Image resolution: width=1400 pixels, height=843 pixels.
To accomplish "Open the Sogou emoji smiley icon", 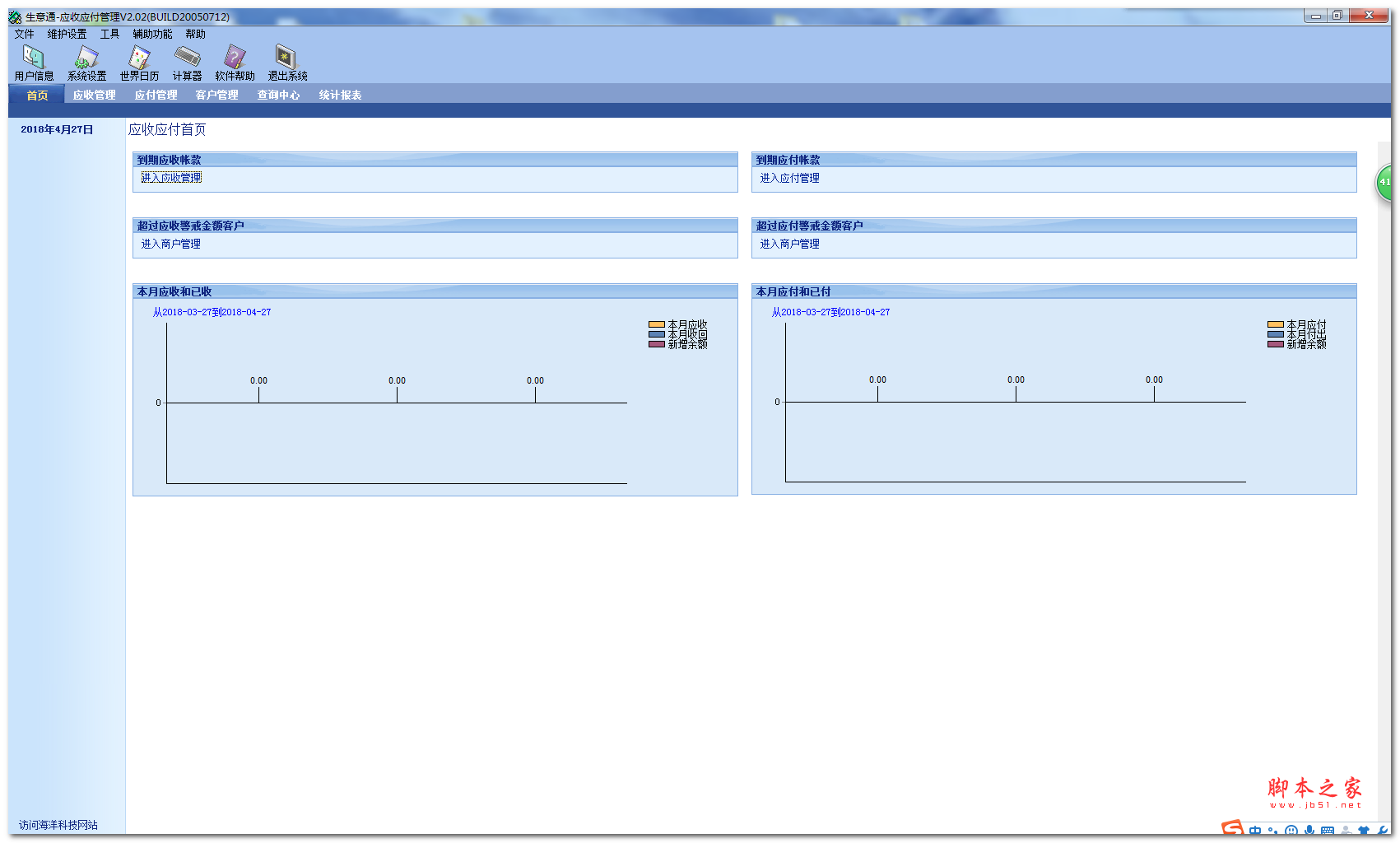I will pyautogui.click(x=1291, y=831).
